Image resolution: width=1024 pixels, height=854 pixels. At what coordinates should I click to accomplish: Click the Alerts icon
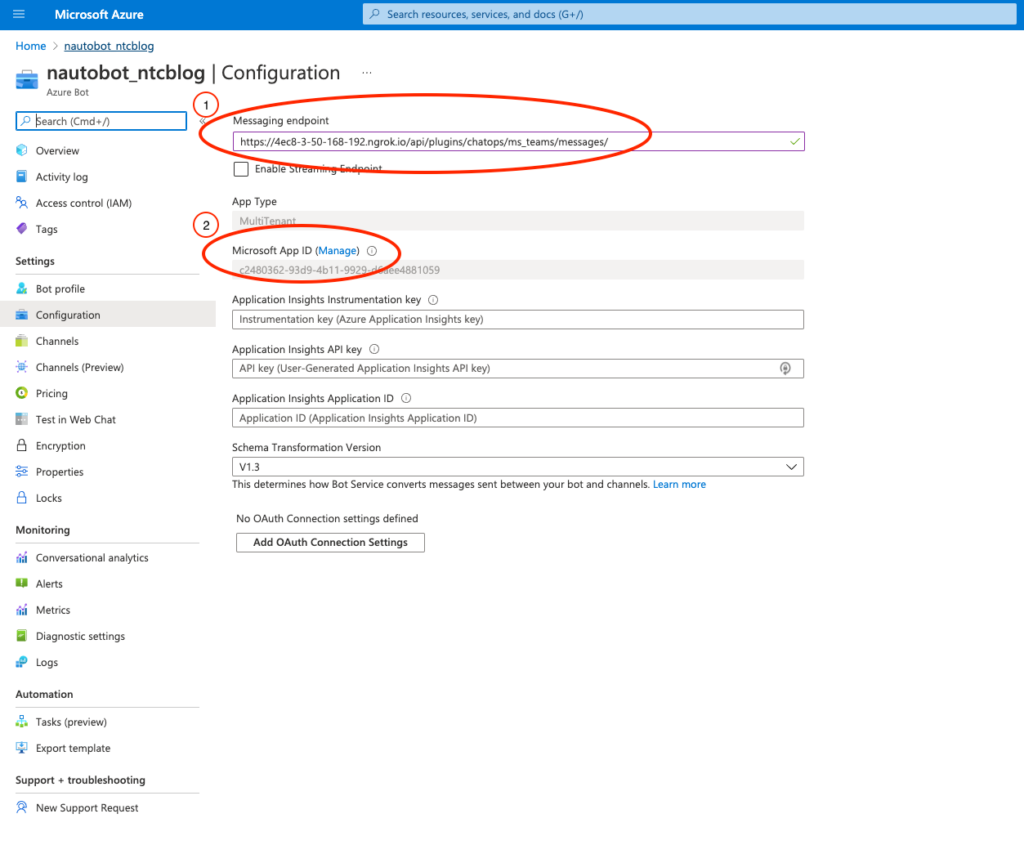click(22, 584)
